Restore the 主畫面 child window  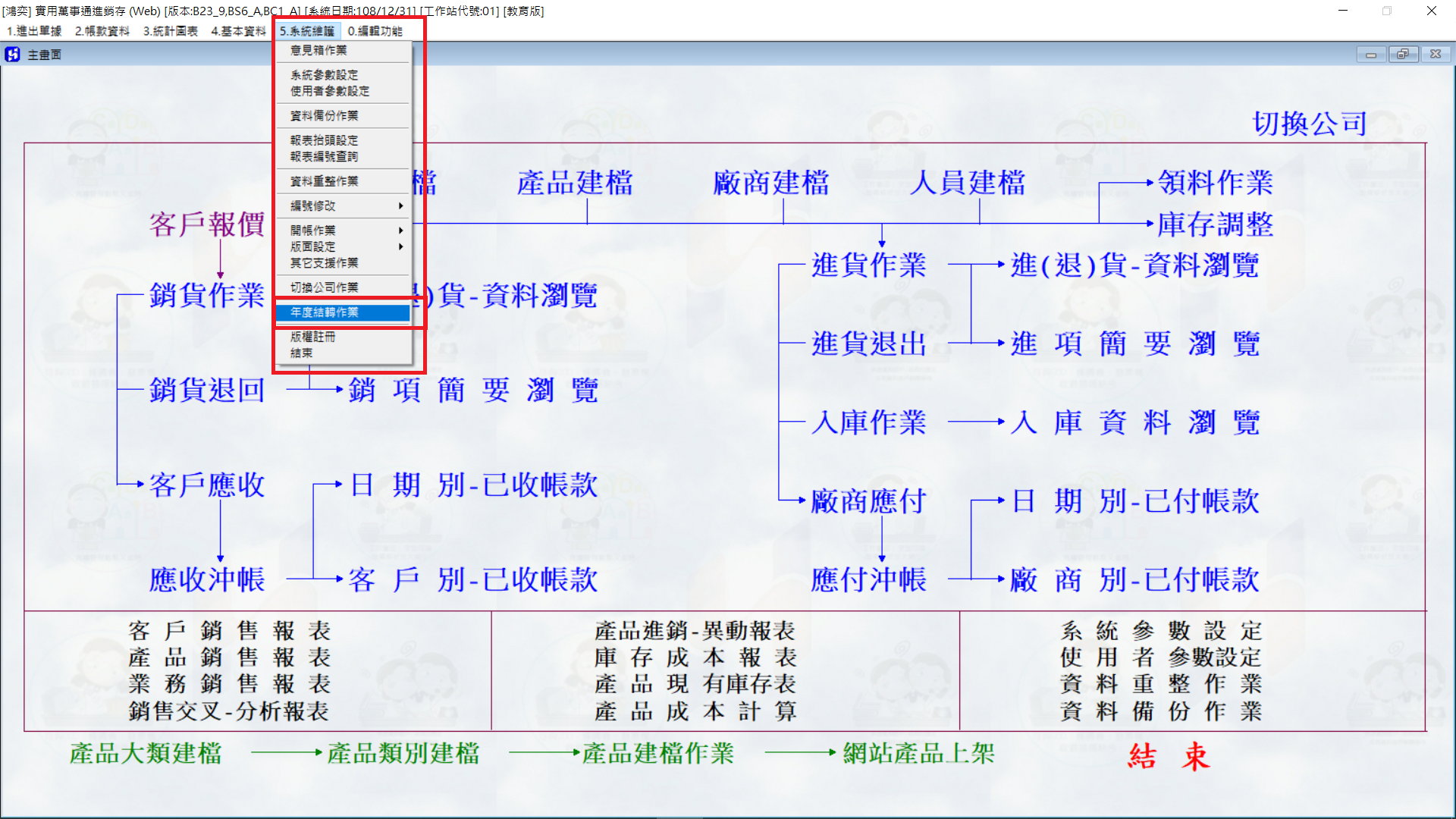[1404, 55]
